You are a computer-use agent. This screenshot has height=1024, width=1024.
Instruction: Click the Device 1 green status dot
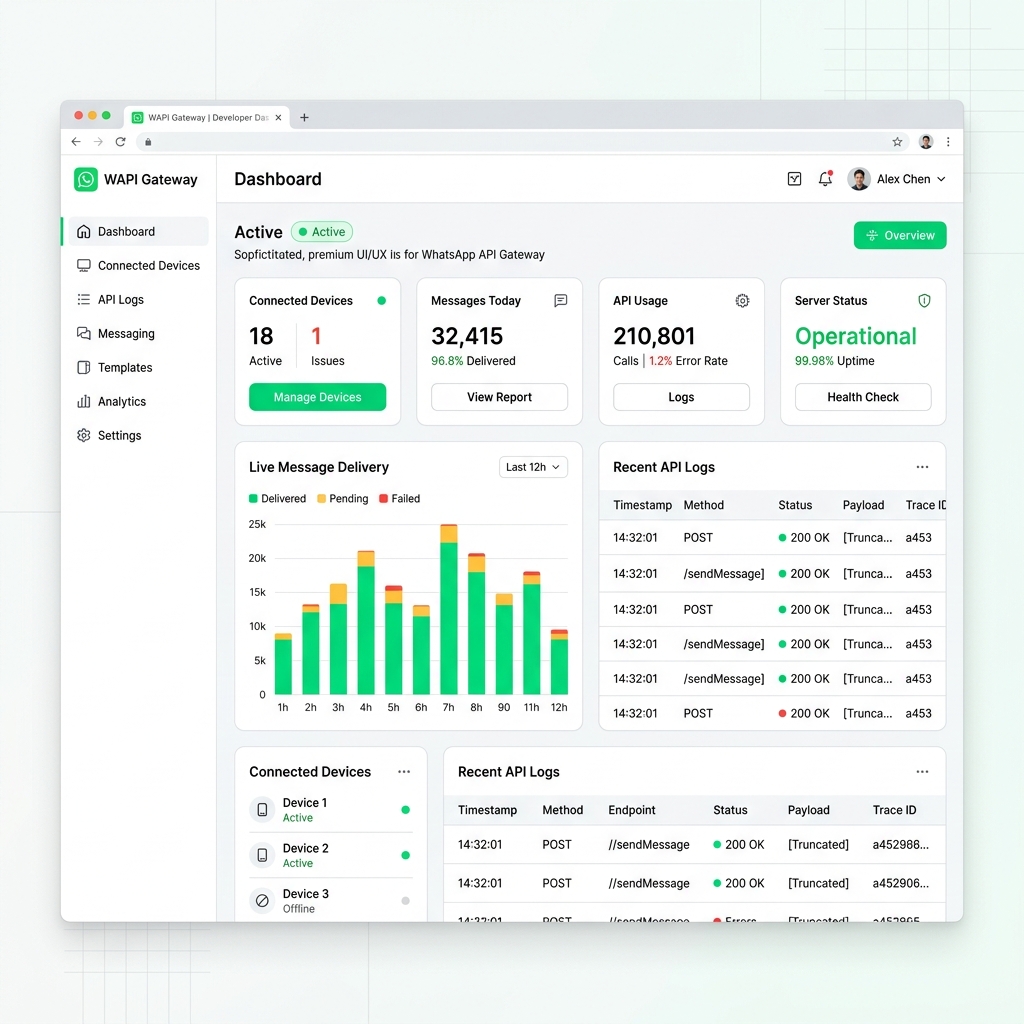[x=406, y=810]
